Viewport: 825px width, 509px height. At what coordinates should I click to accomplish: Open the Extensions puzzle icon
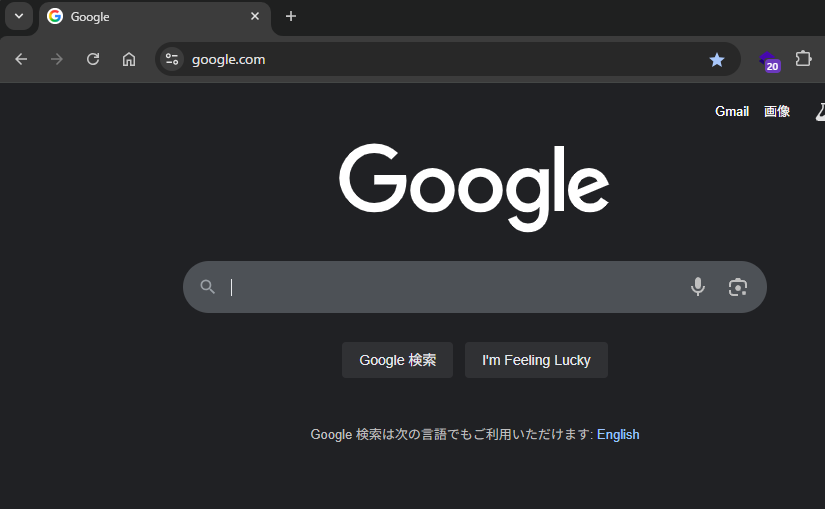[803, 58]
